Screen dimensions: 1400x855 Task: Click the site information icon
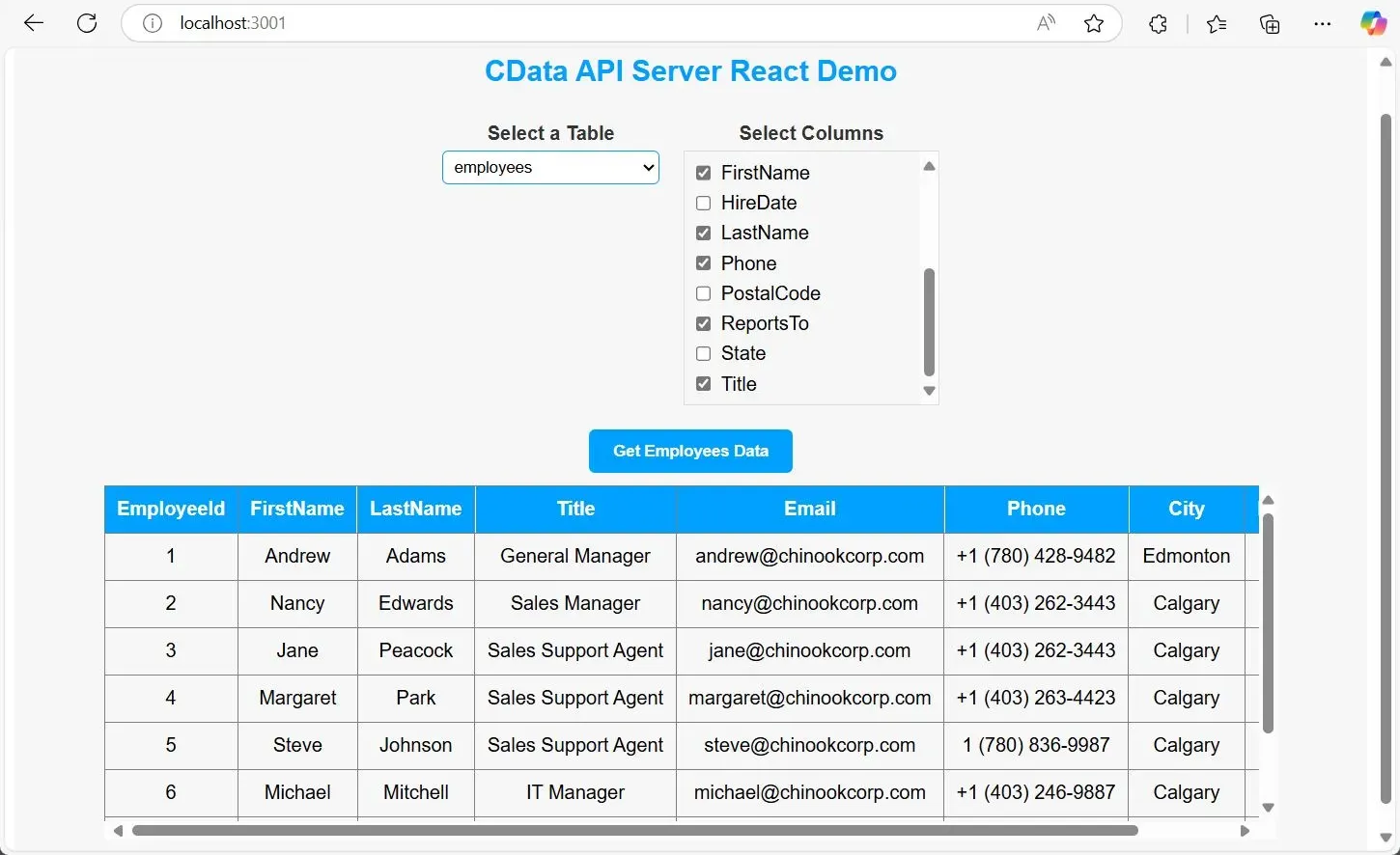(153, 23)
